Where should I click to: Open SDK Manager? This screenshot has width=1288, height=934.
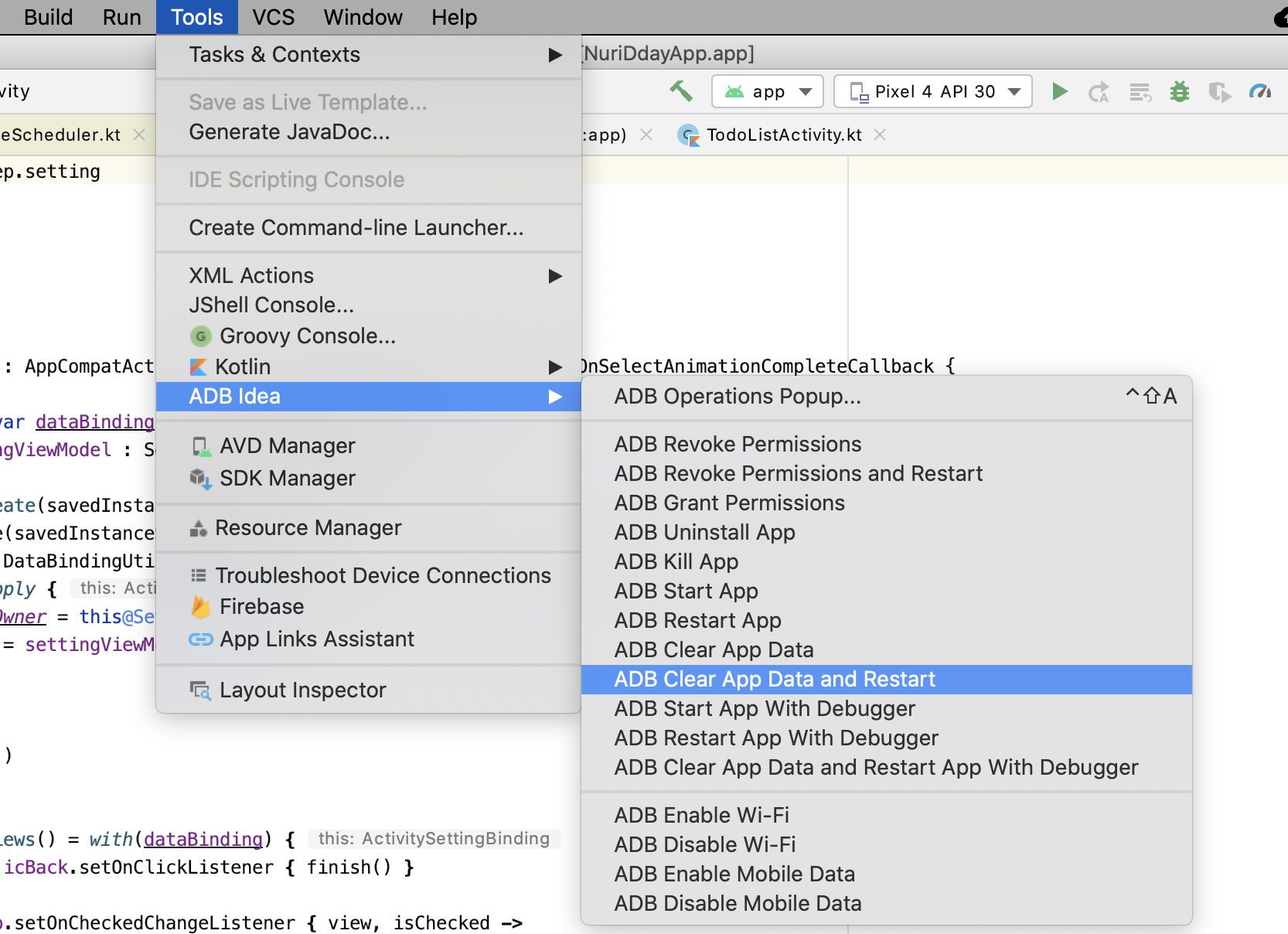click(x=369, y=479)
